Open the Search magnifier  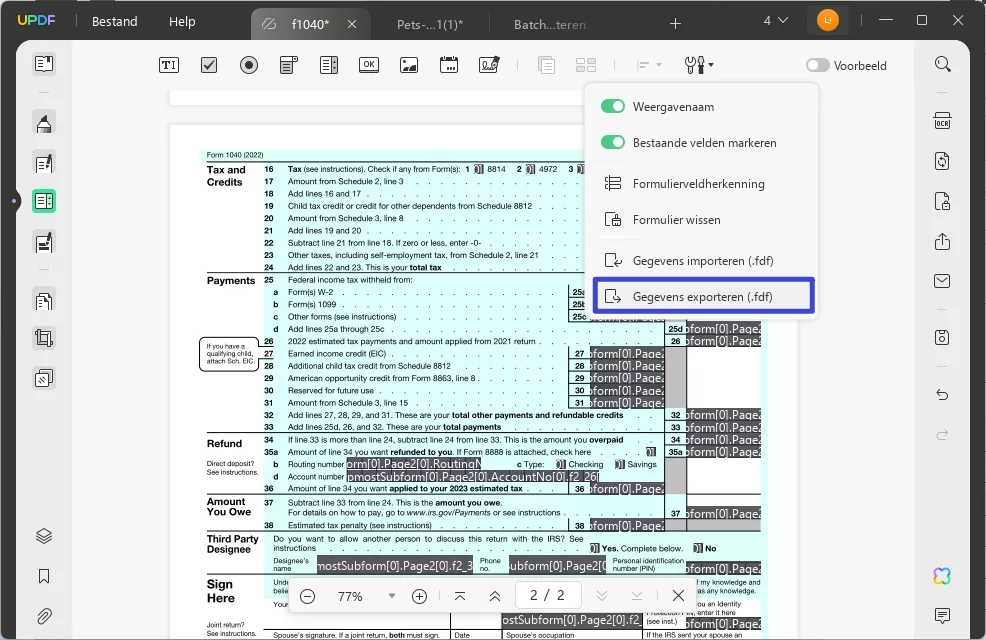point(942,64)
